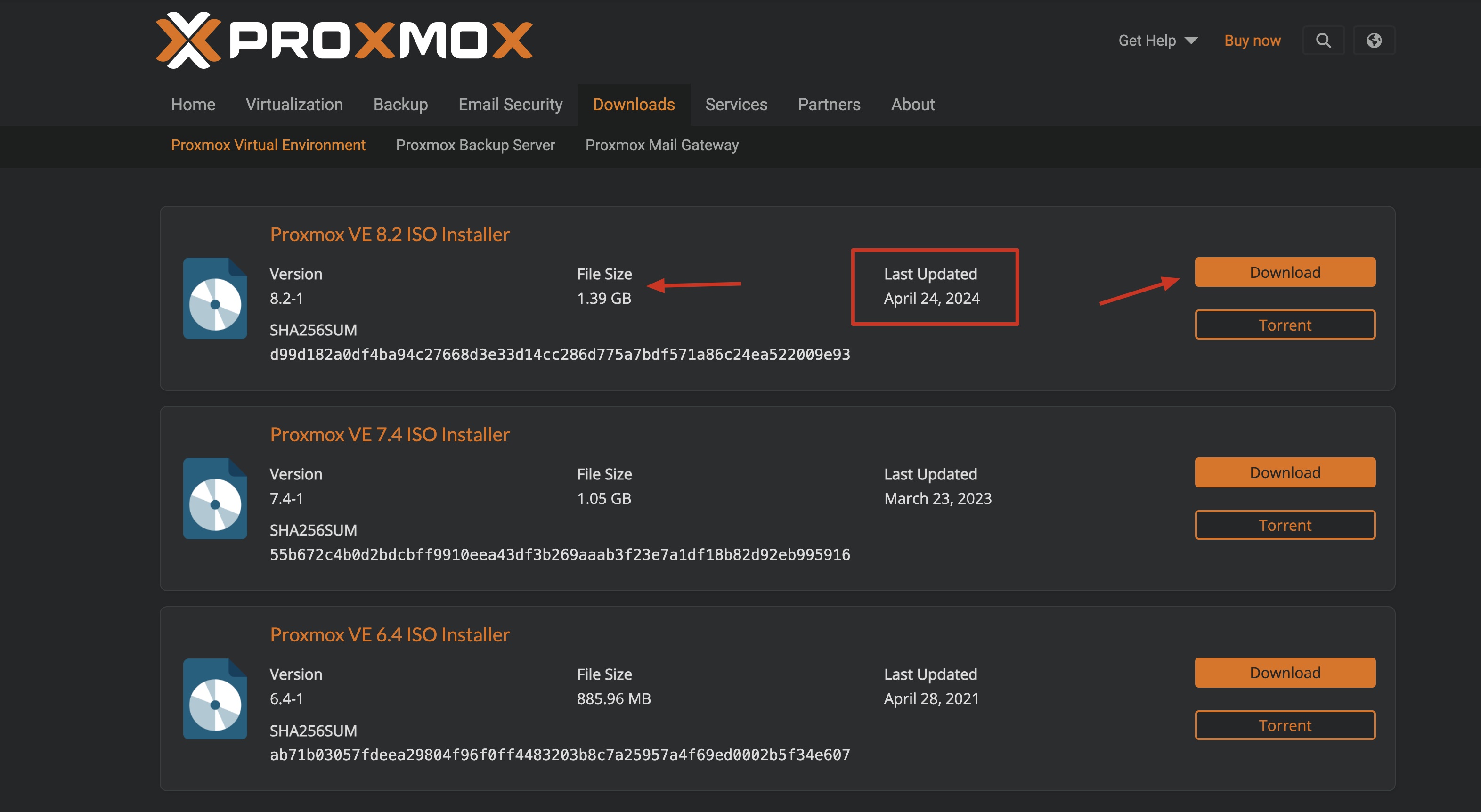Click the file size 885.96 MB

[613, 699]
